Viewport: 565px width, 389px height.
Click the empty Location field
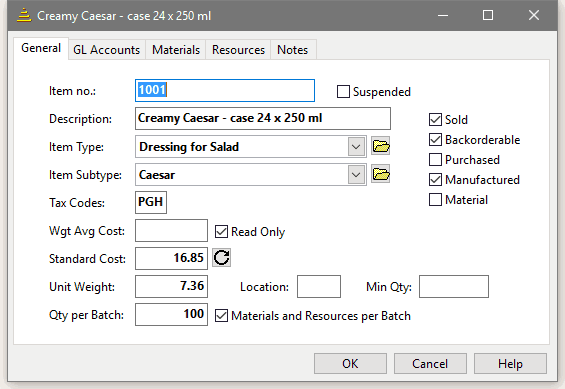[x=319, y=286]
